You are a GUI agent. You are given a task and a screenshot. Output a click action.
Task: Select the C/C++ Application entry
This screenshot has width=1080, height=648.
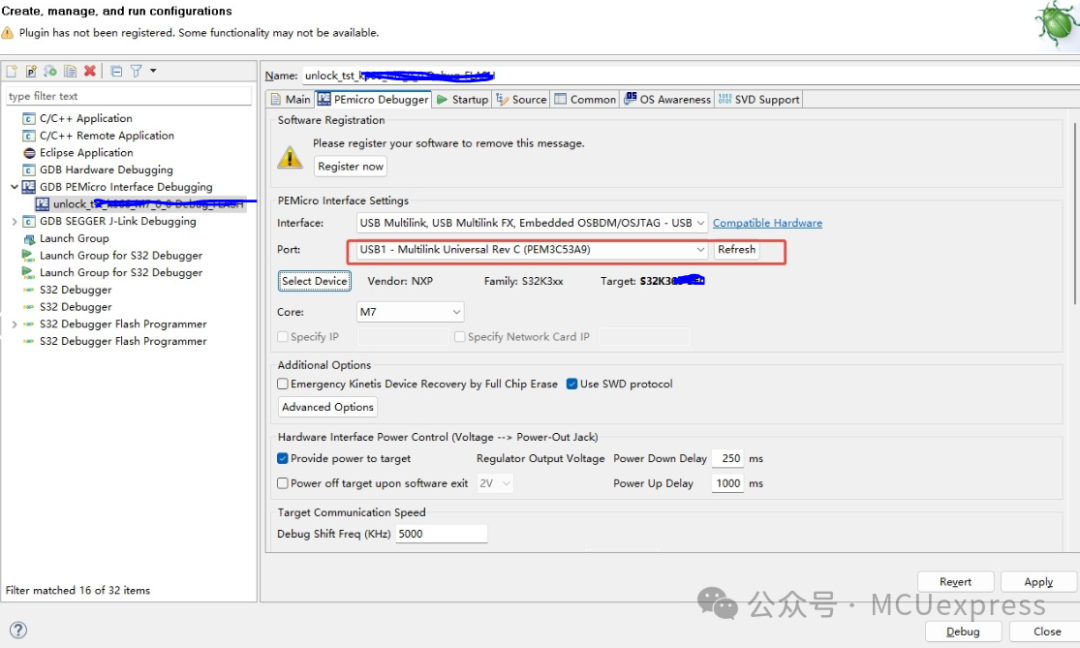coord(86,118)
